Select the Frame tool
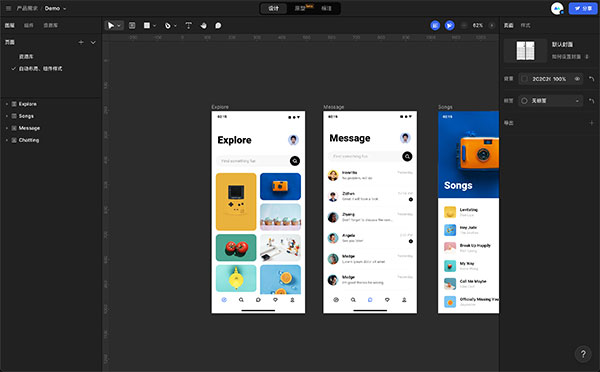The height and width of the screenshot is (372, 600). click(x=132, y=25)
